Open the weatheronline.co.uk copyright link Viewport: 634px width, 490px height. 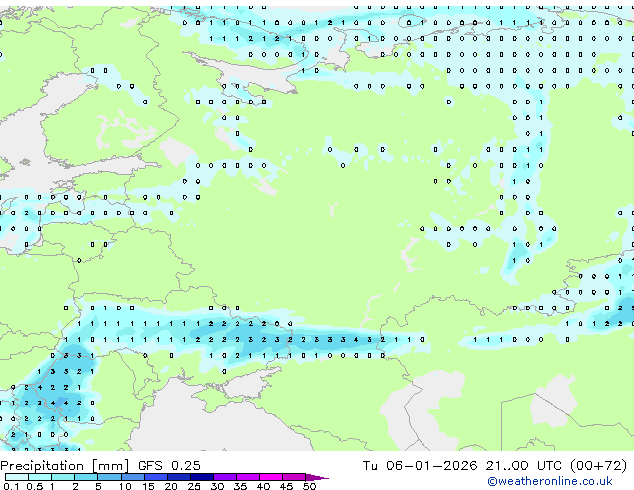[x=549, y=481]
